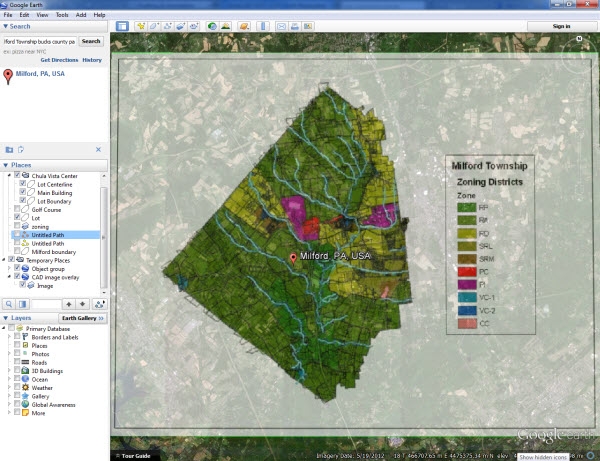Select the highlighted Untitled Path item
600x461 pixels.
(48, 235)
